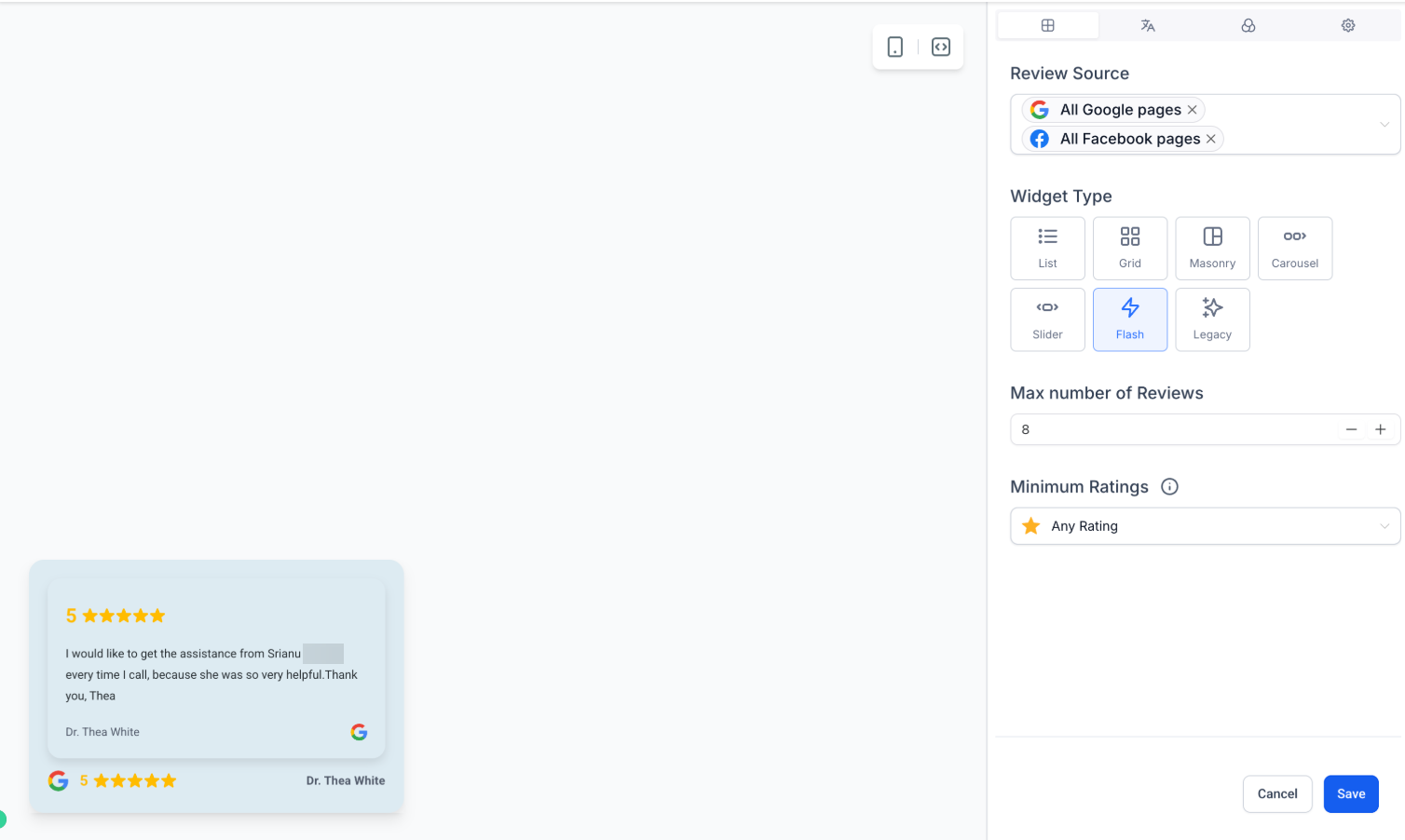Screen dimensions: 1405x840
Task: Open the Any Rating dropdown
Action: (1205, 526)
